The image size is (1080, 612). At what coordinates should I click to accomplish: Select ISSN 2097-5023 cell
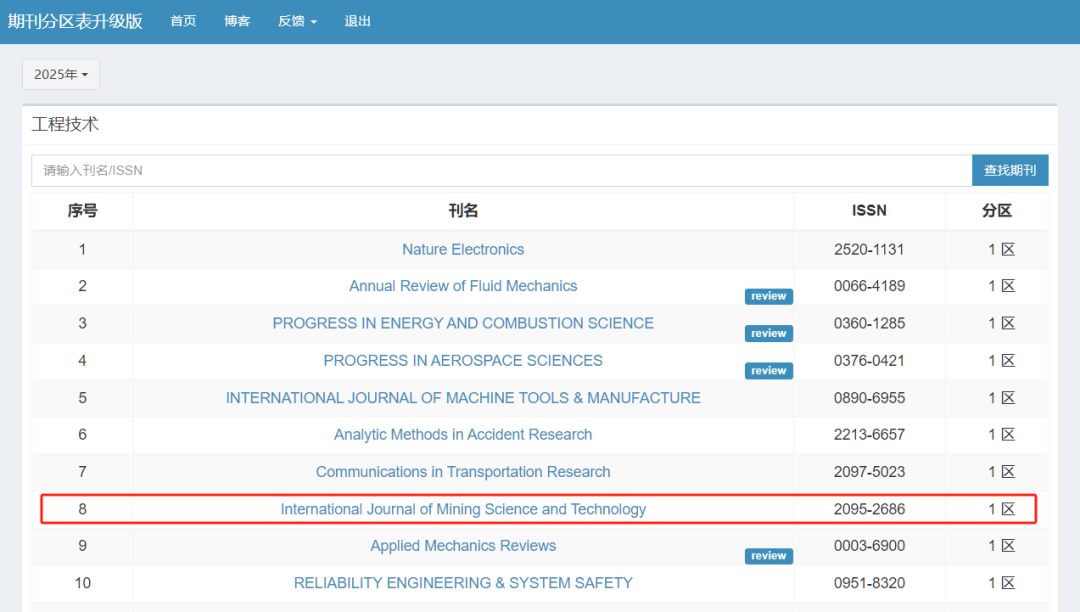869,472
